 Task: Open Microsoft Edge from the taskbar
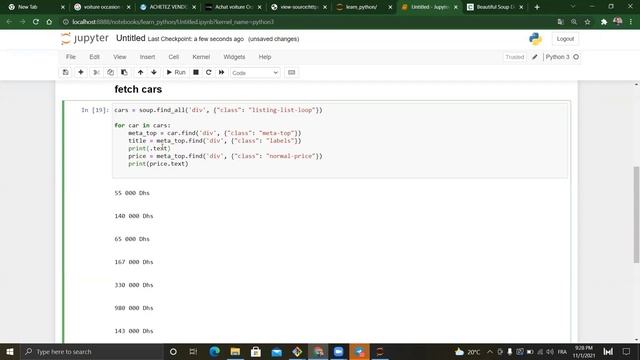(x=215, y=351)
